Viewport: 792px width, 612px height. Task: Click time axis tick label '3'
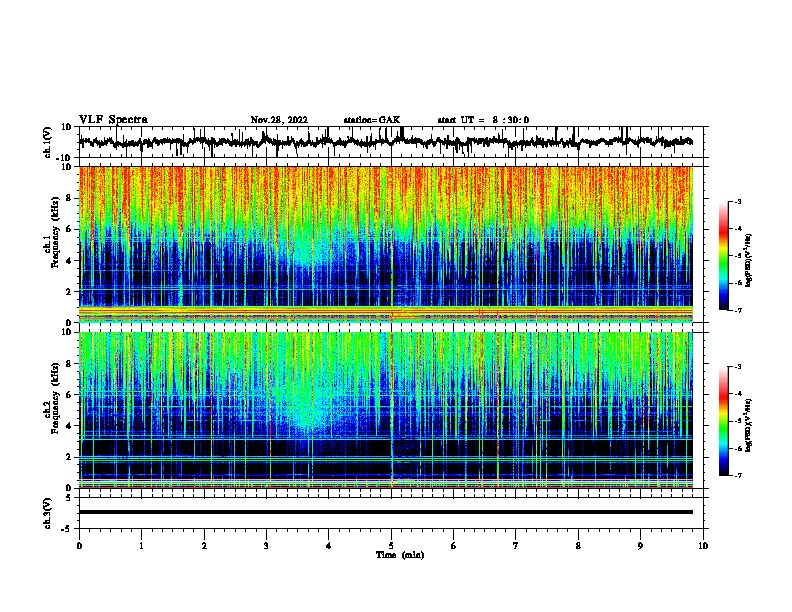(266, 545)
